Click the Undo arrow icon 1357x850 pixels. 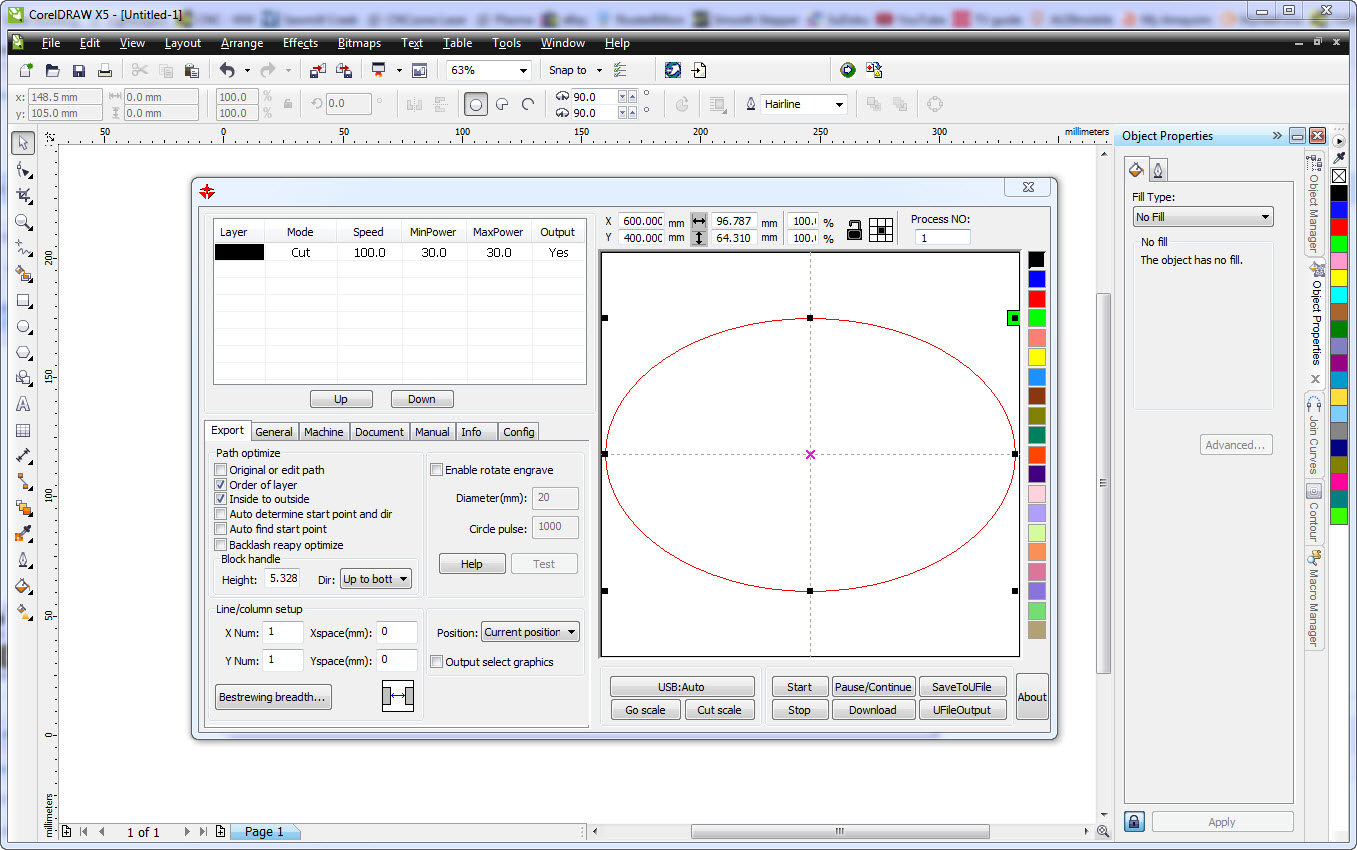point(227,70)
